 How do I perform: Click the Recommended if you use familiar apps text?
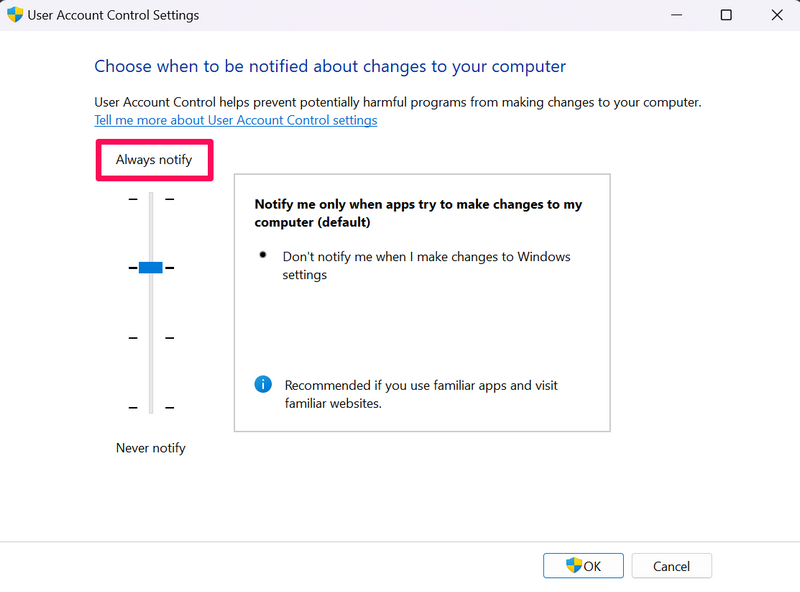(x=421, y=394)
